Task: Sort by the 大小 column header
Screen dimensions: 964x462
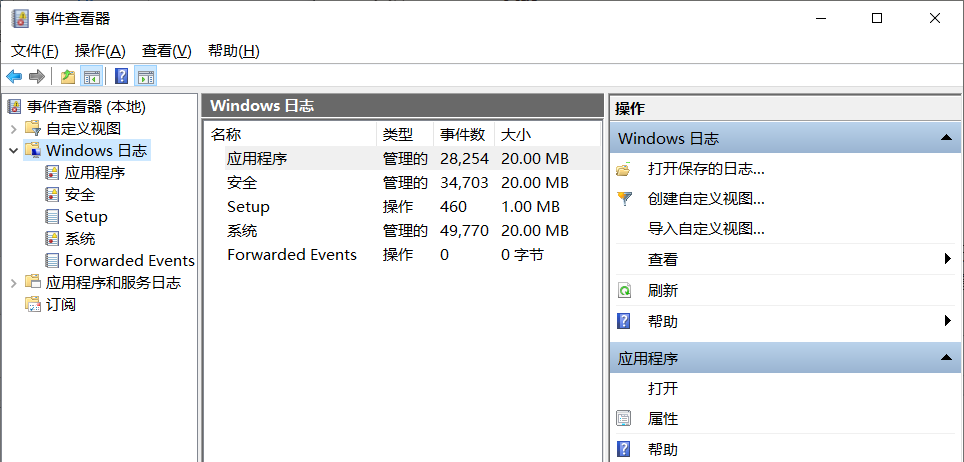Action: click(547, 134)
